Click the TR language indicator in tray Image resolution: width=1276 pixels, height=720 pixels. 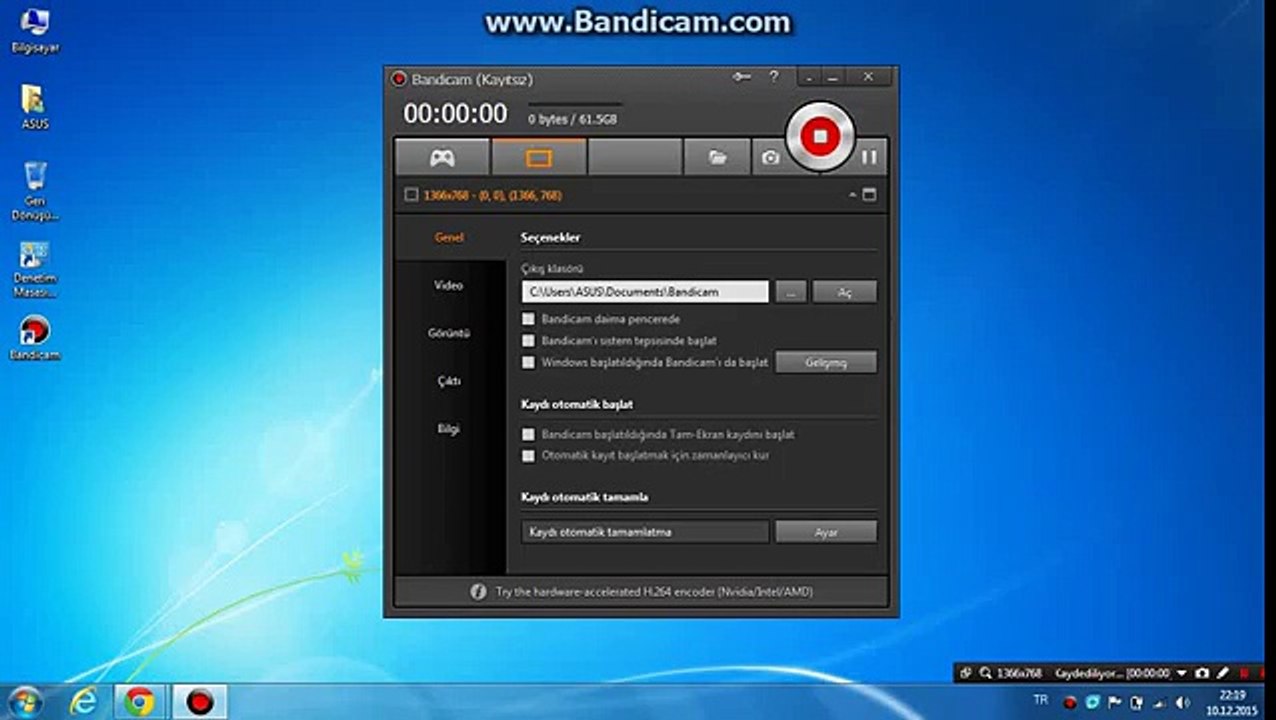(1041, 700)
